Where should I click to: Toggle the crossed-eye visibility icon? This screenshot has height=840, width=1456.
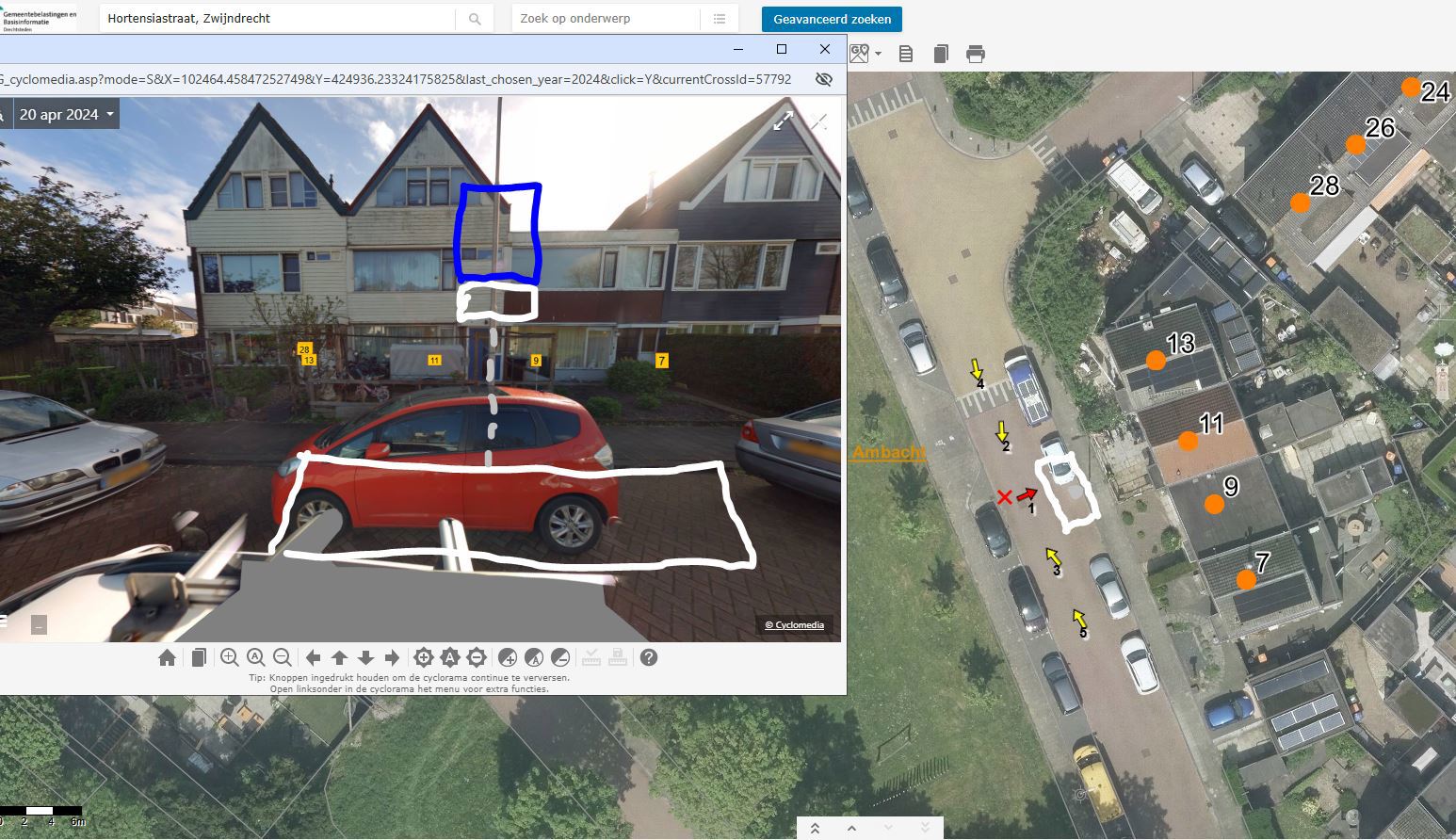pos(824,79)
